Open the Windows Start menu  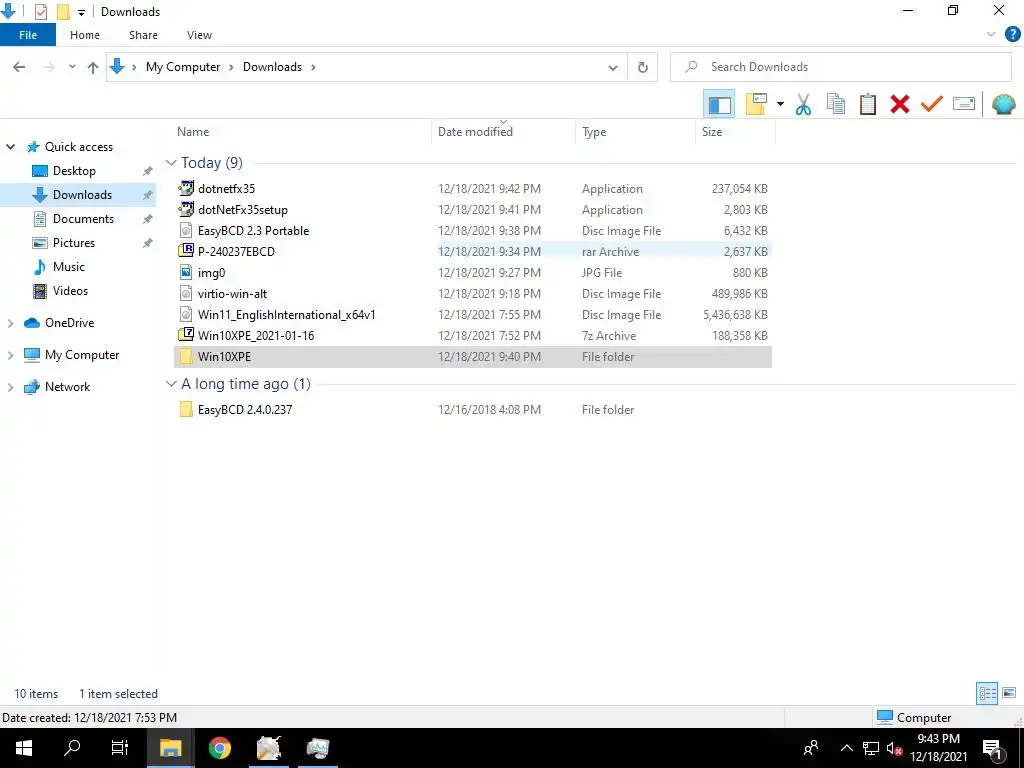click(24, 748)
